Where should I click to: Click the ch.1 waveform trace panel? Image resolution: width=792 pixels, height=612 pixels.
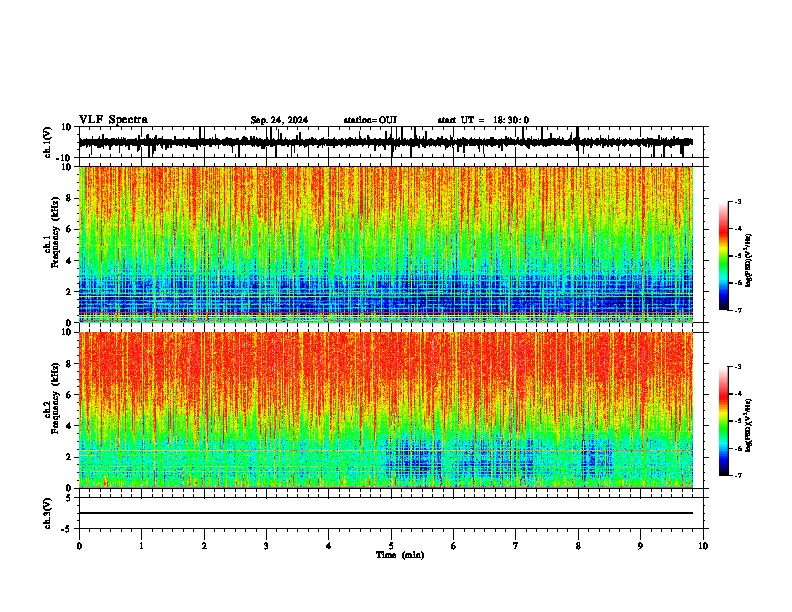click(x=391, y=142)
